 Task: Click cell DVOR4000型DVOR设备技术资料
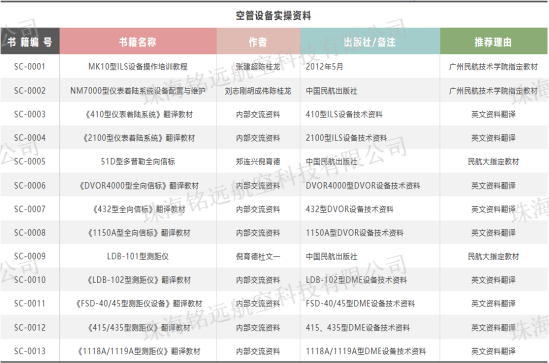tap(363, 185)
